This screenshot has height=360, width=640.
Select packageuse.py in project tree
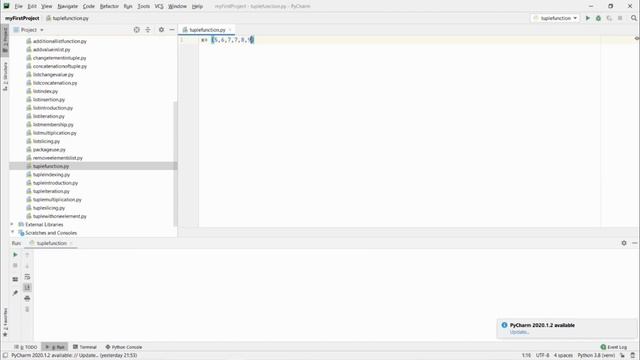point(49,149)
